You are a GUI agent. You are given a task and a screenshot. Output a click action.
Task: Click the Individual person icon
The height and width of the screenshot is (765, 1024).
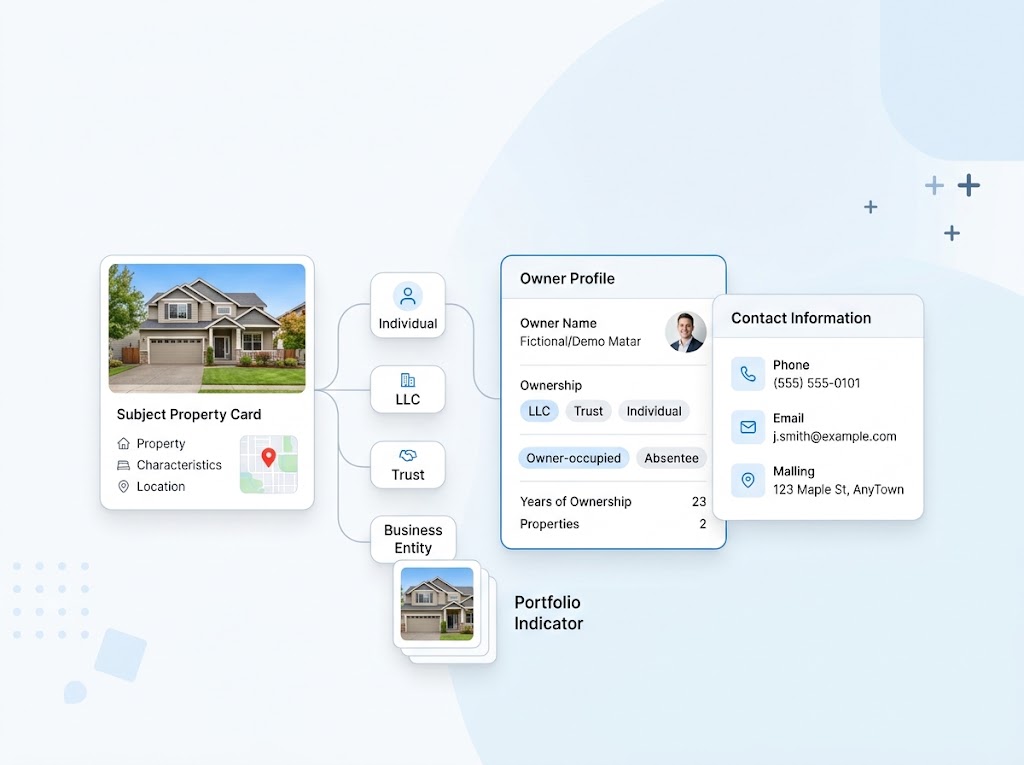click(x=408, y=297)
